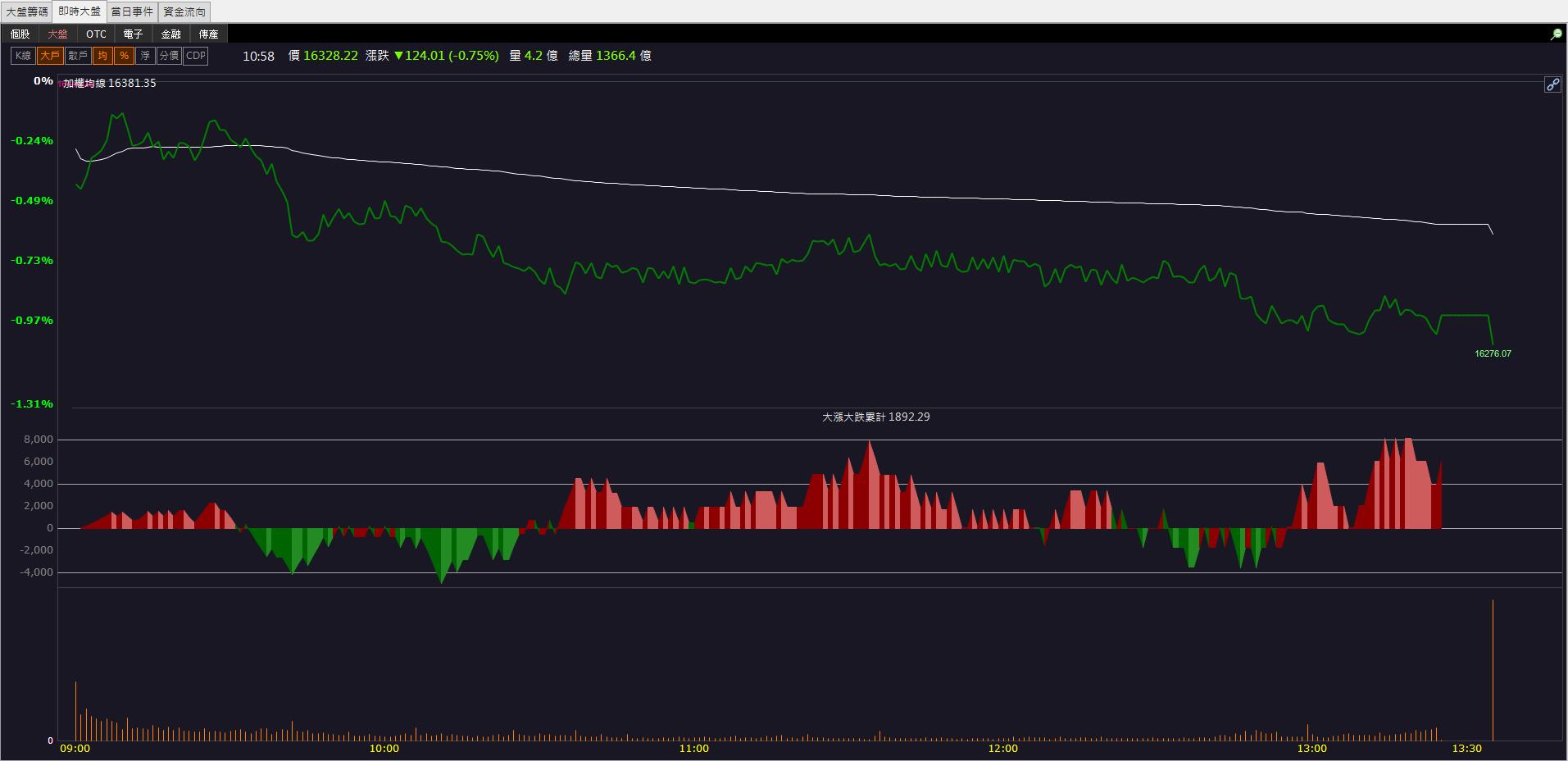The height and width of the screenshot is (761, 1568).
Task: Click the -0.73% axis label
Action: (32, 260)
